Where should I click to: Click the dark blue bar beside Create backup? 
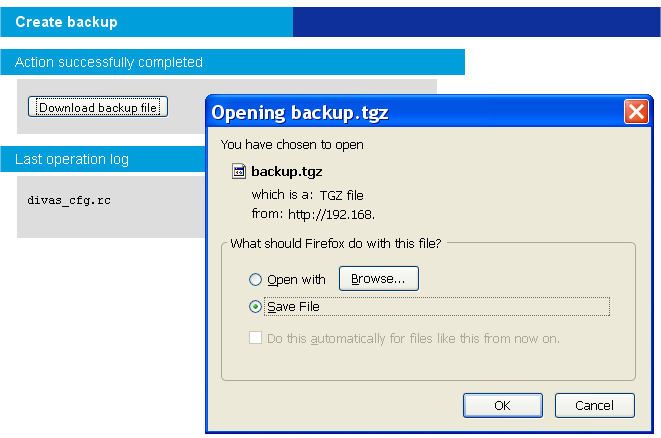pos(476,22)
